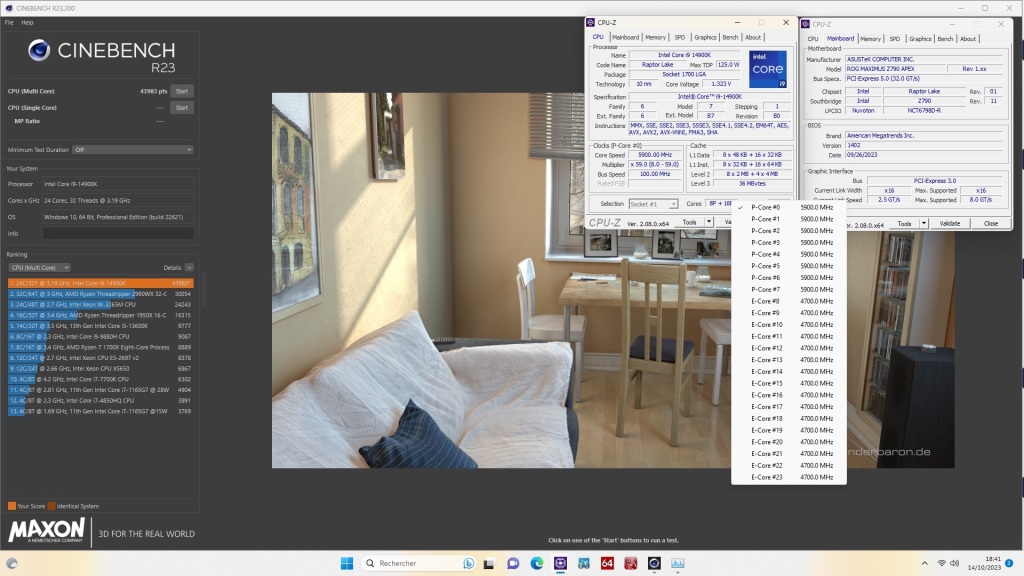The height and width of the screenshot is (576, 1024).
Task: Select P-Core #0 in core list
Action: pos(789,207)
